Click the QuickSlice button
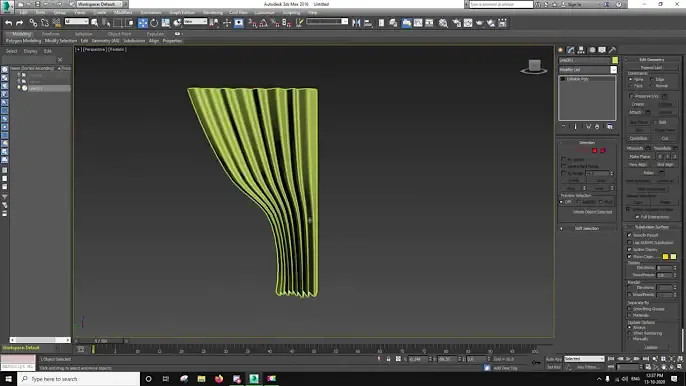This screenshot has height=386, width=686. click(x=638, y=138)
